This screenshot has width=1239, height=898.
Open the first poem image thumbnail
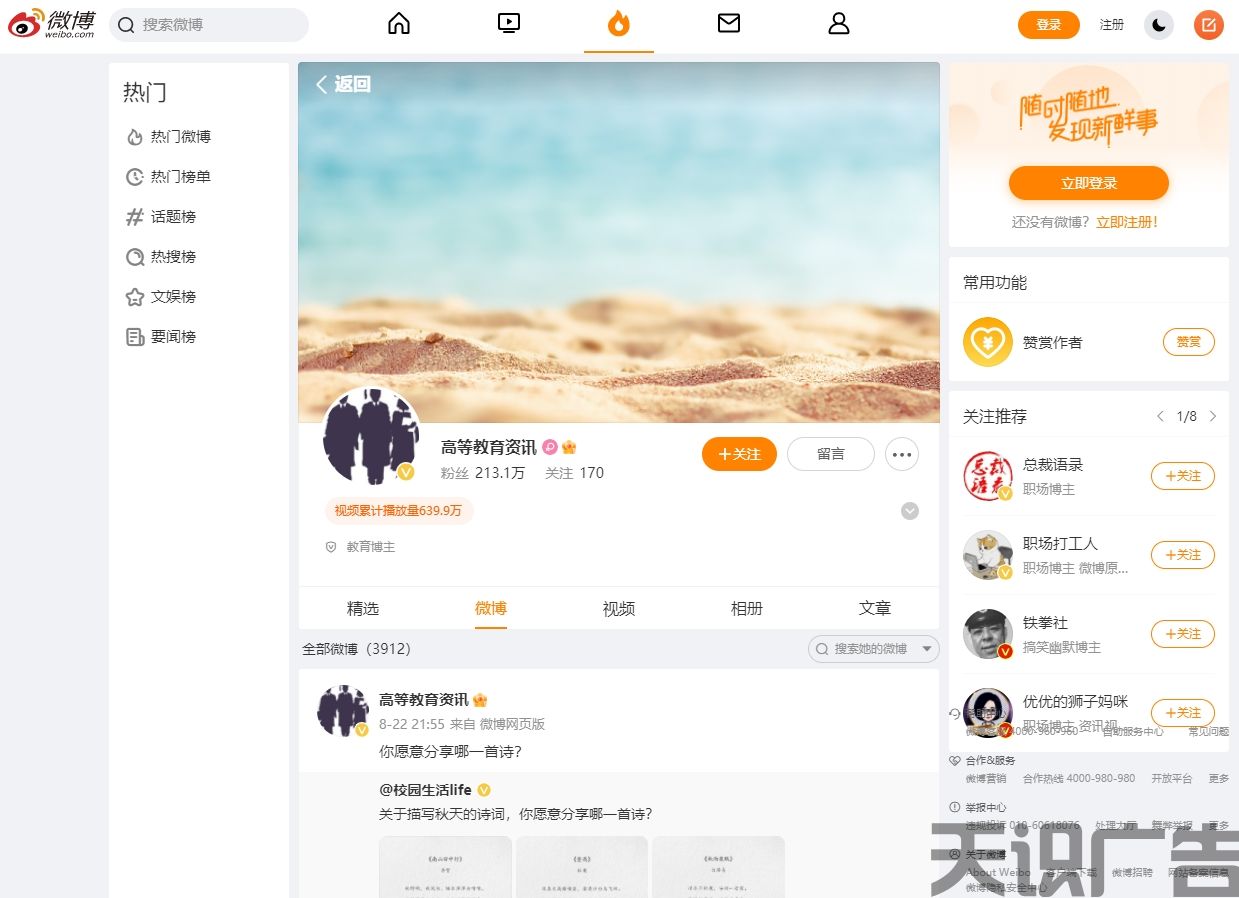click(445, 867)
